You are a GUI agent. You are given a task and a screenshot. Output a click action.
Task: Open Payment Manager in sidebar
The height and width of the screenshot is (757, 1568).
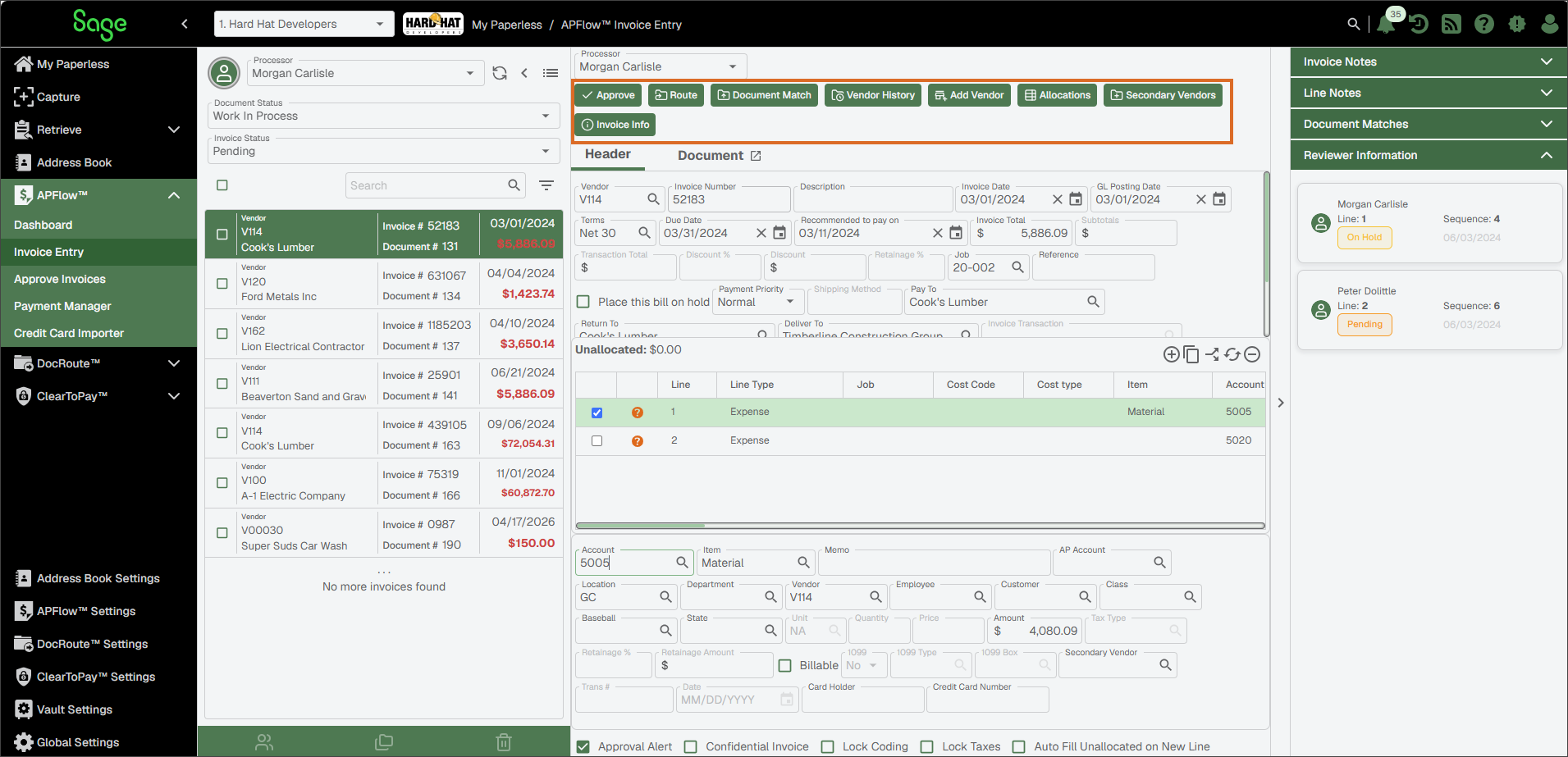[x=62, y=306]
